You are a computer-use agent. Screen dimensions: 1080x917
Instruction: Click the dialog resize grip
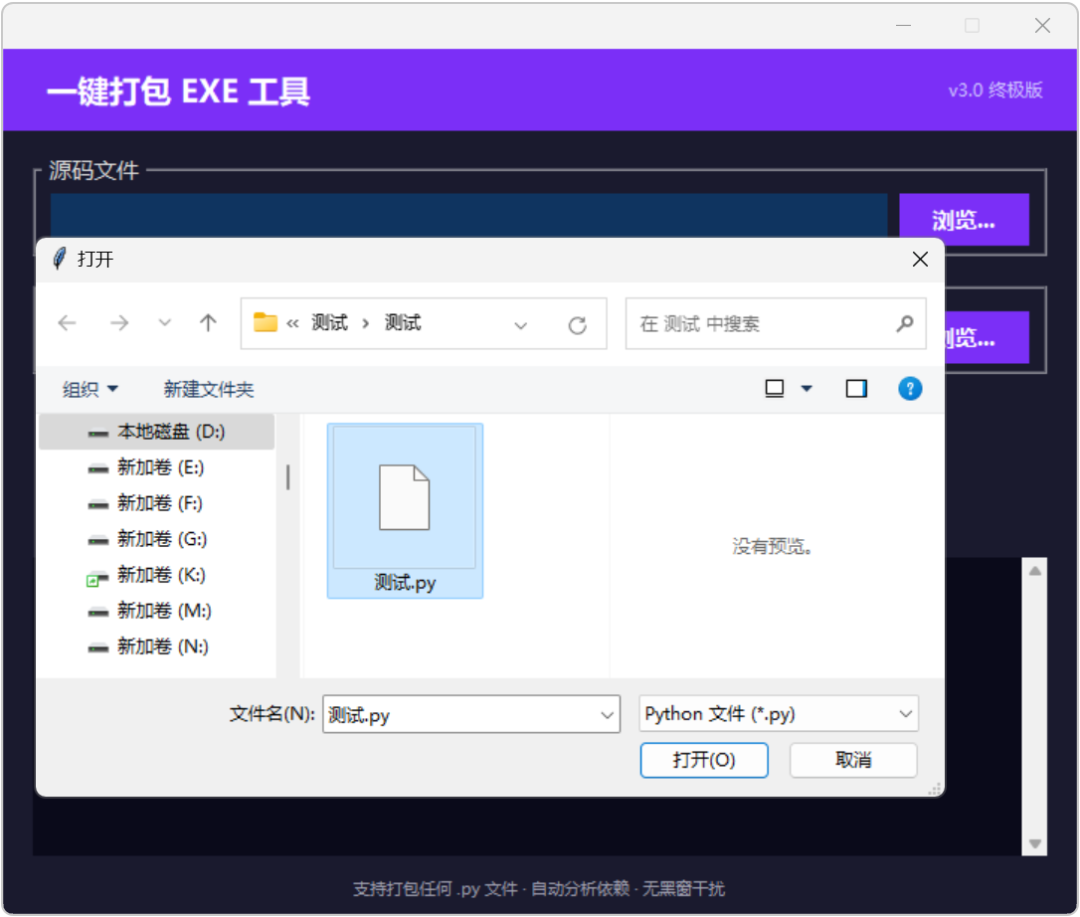[935, 790]
